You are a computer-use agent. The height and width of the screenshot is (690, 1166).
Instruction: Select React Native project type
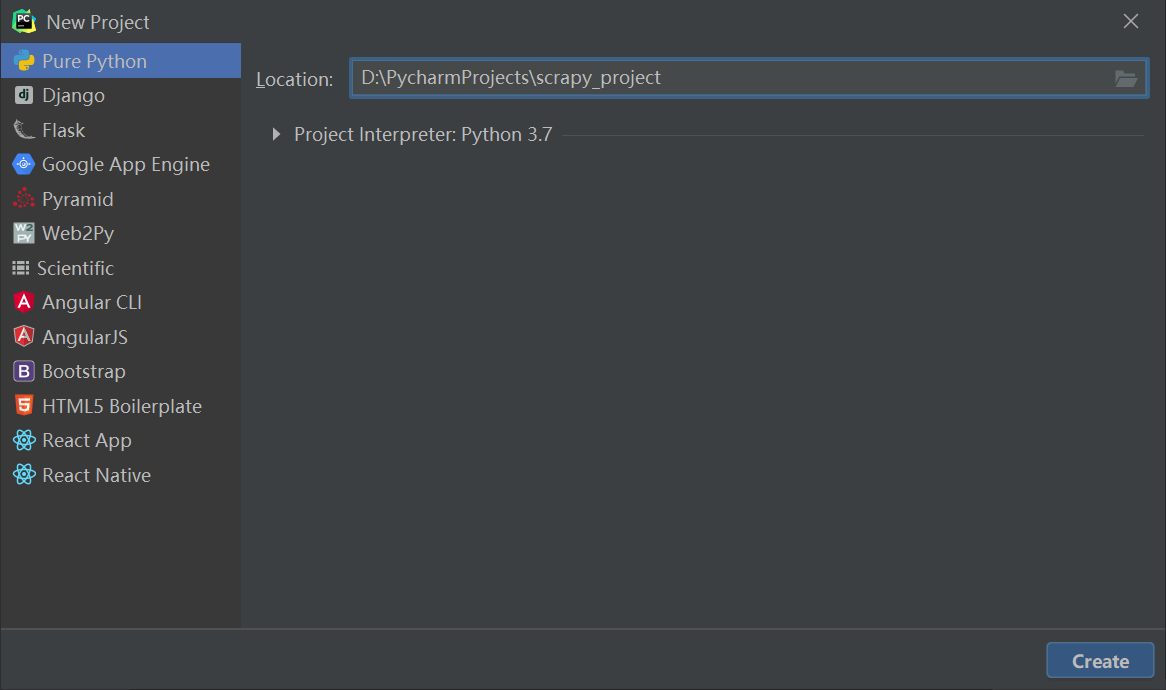click(96, 475)
